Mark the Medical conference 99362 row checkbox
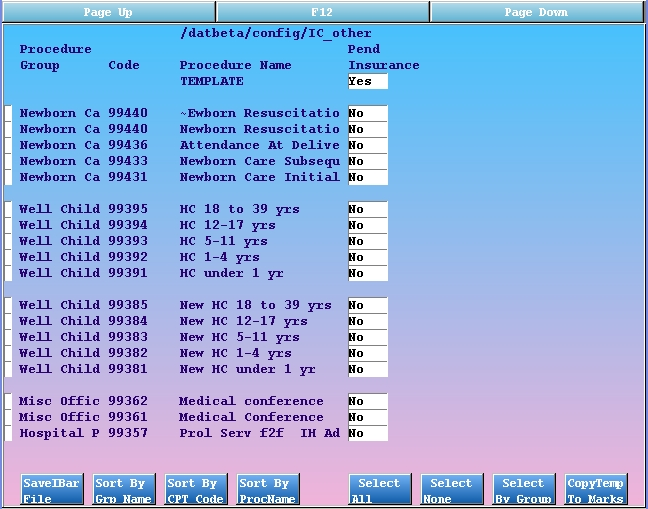This screenshot has height=509, width=648. click(8, 401)
